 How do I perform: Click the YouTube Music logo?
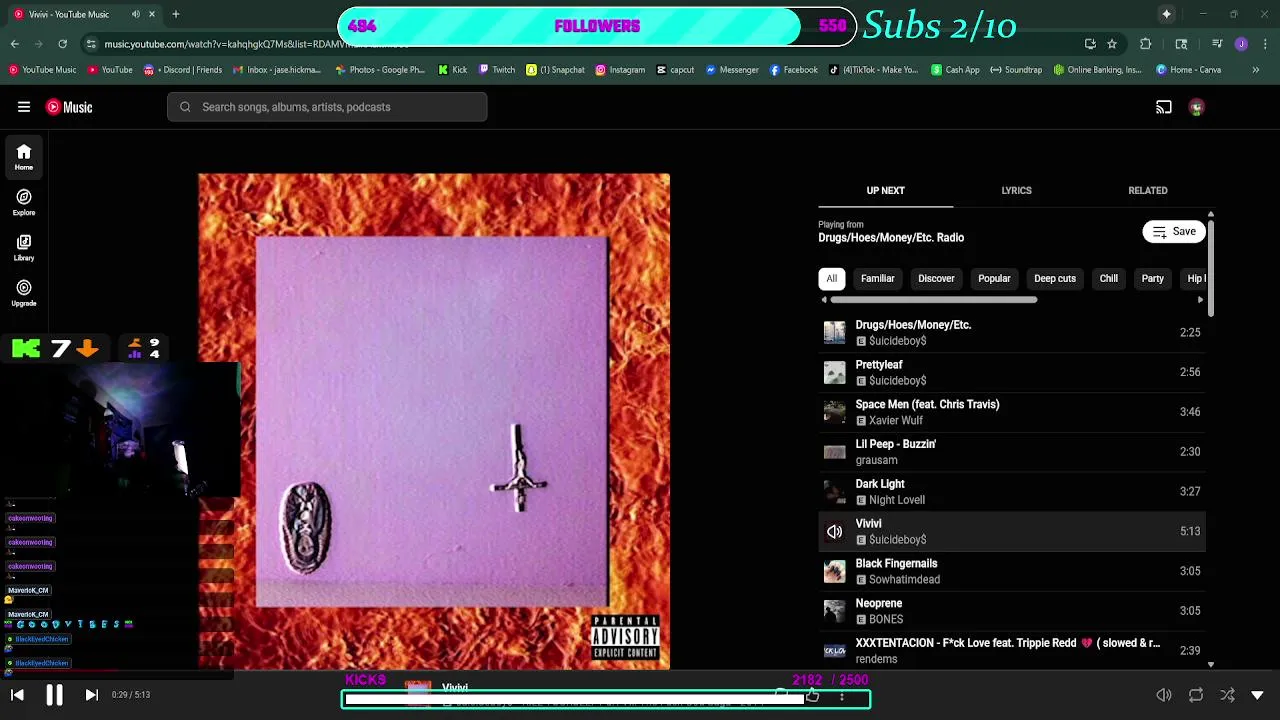(x=70, y=107)
